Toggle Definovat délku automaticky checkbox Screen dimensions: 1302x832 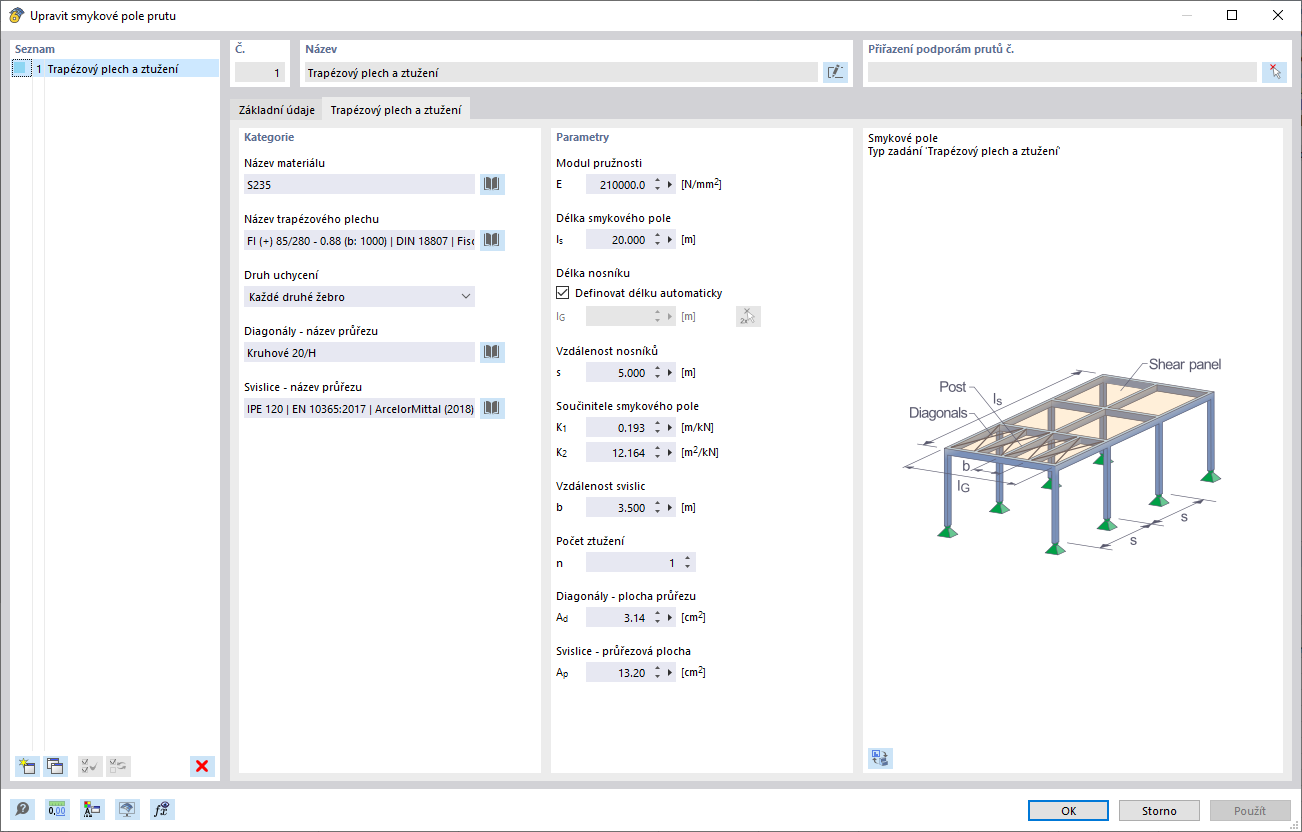coord(563,293)
